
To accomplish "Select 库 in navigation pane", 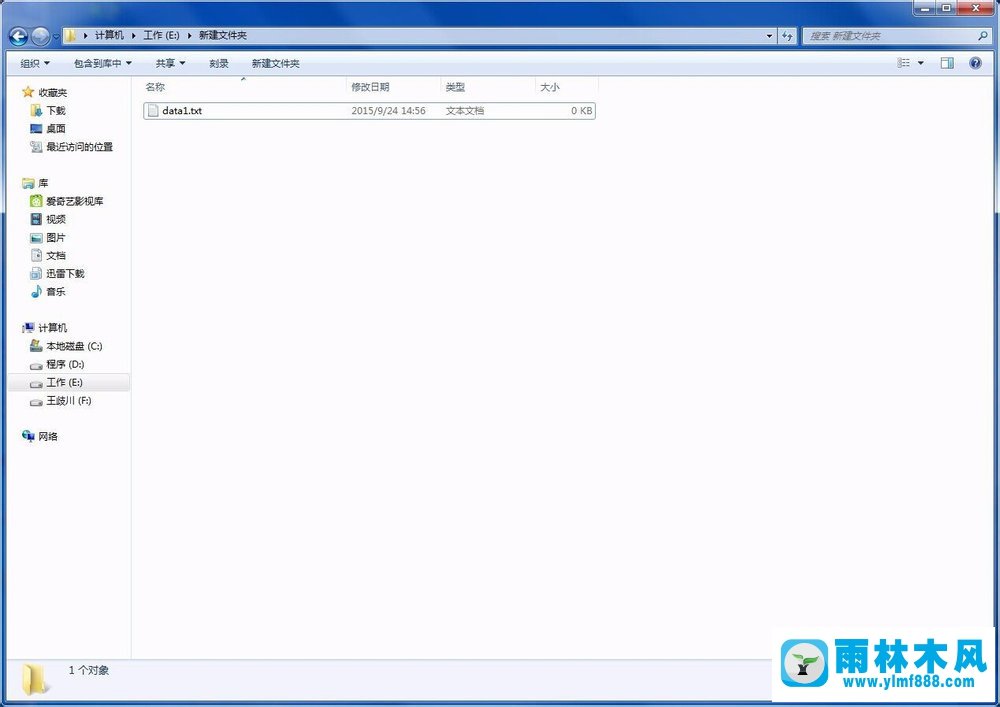I will click(x=43, y=183).
